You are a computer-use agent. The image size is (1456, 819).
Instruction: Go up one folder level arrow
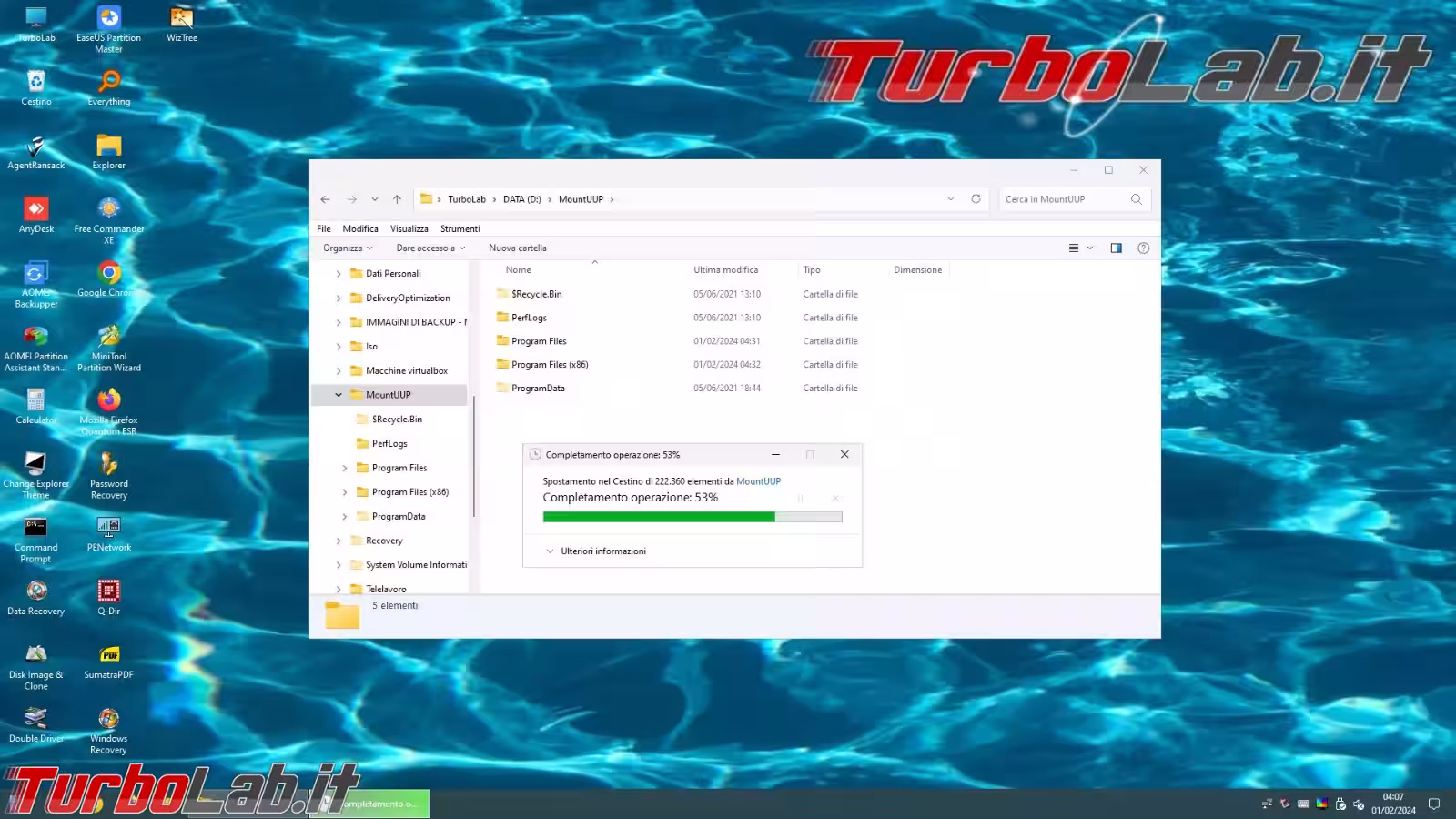[397, 199]
